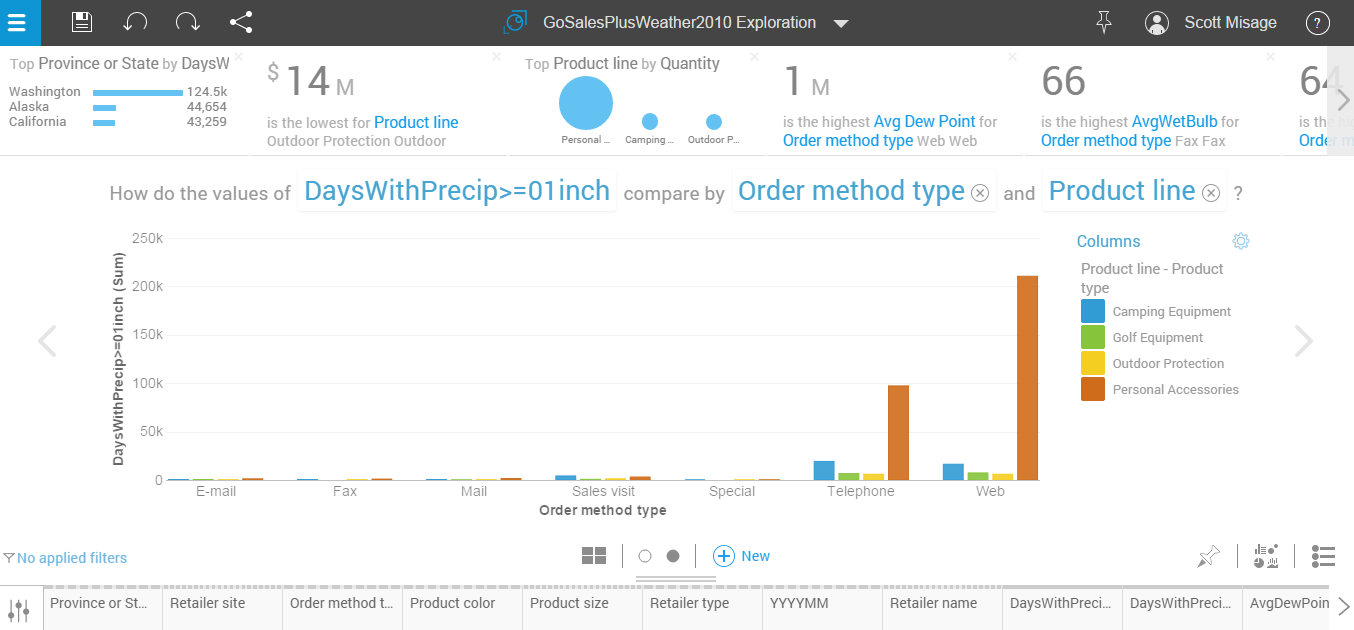Select the YYYYMM column header

click(822, 609)
